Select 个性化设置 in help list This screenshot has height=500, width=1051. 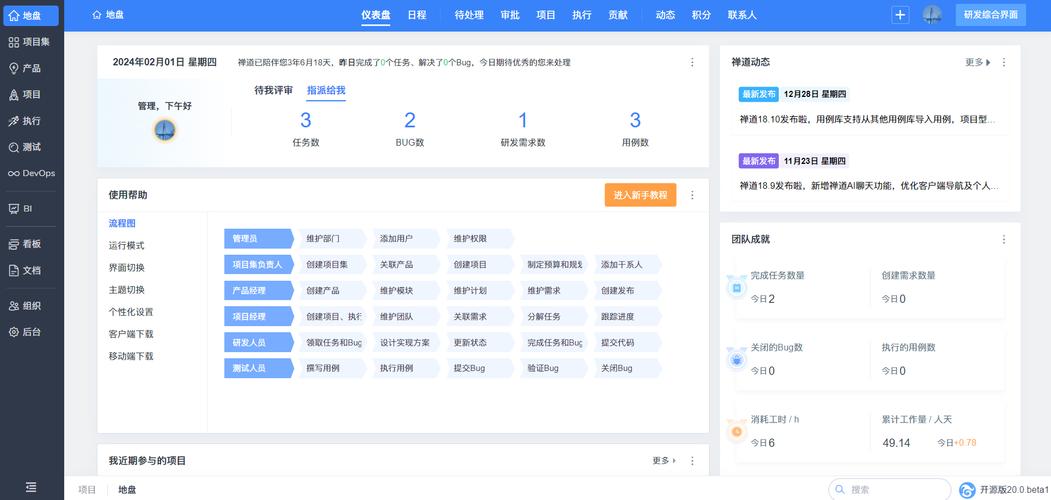[x=131, y=312]
